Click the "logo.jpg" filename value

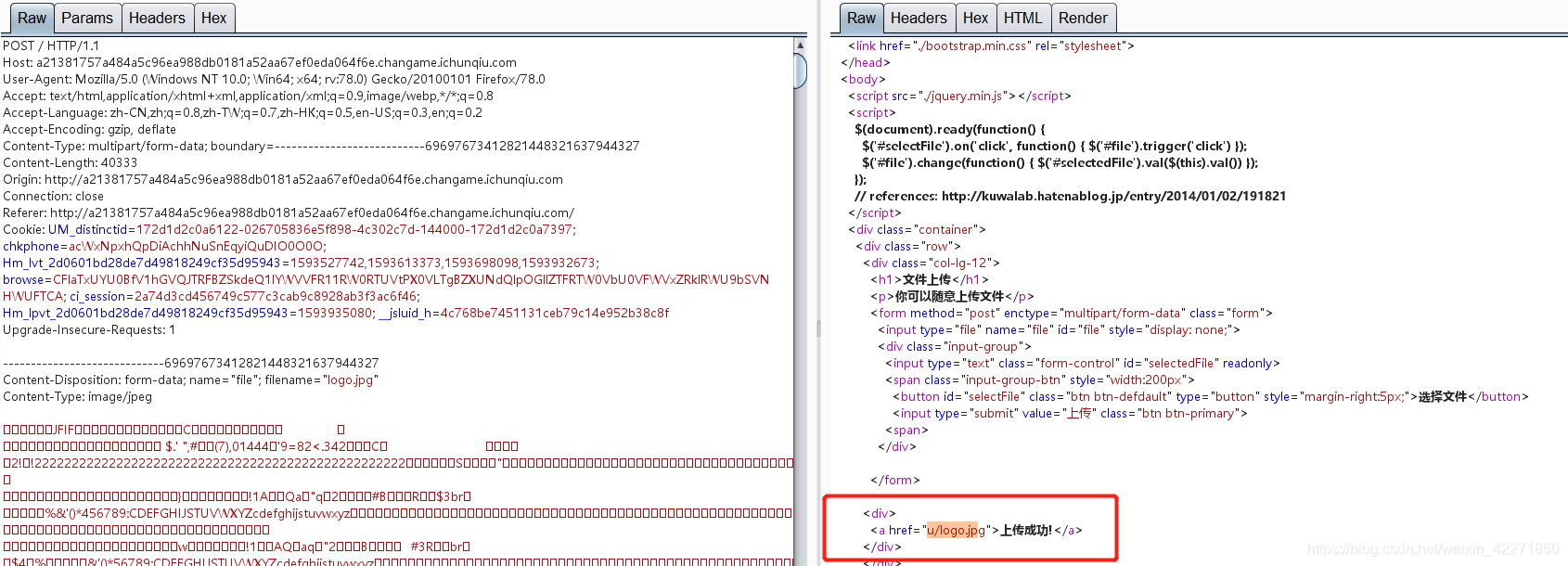tap(351, 379)
